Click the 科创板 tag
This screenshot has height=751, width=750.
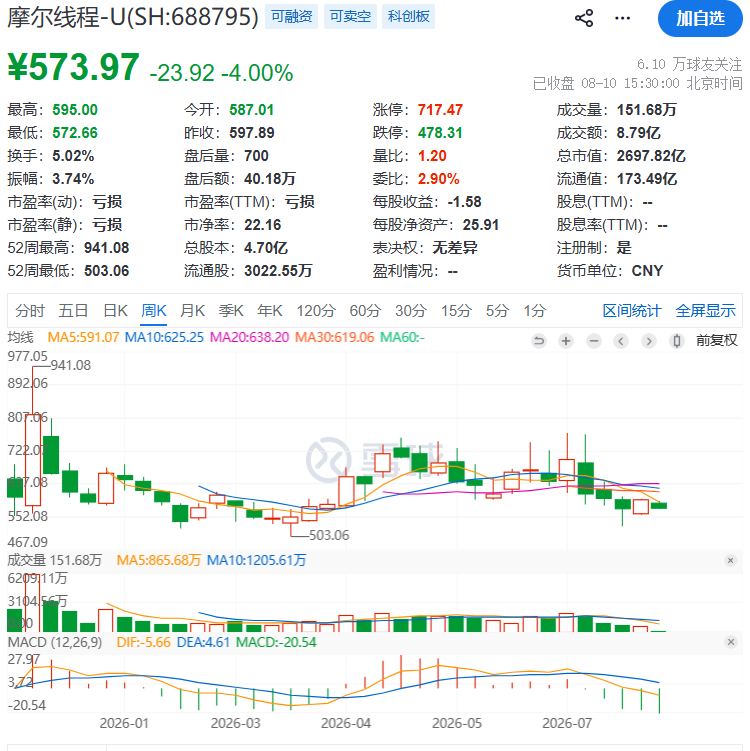[x=409, y=17]
